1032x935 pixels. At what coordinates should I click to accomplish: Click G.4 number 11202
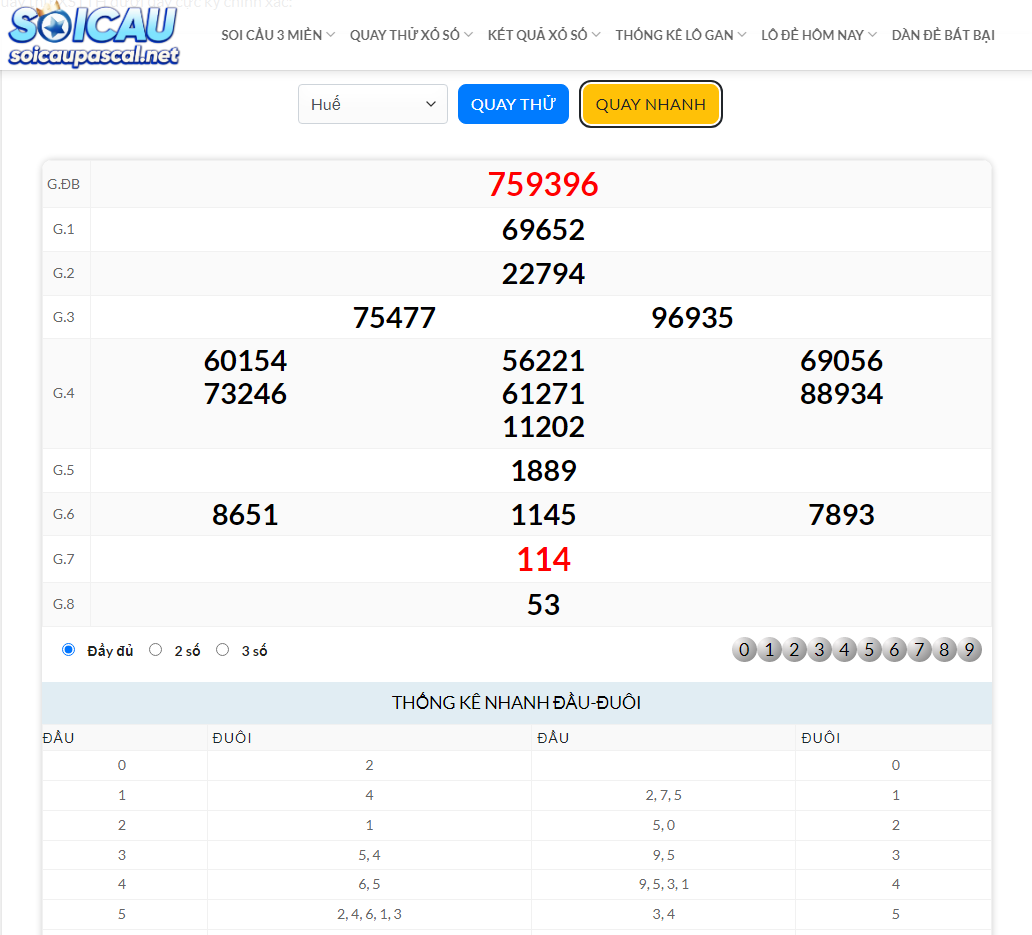[543, 426]
